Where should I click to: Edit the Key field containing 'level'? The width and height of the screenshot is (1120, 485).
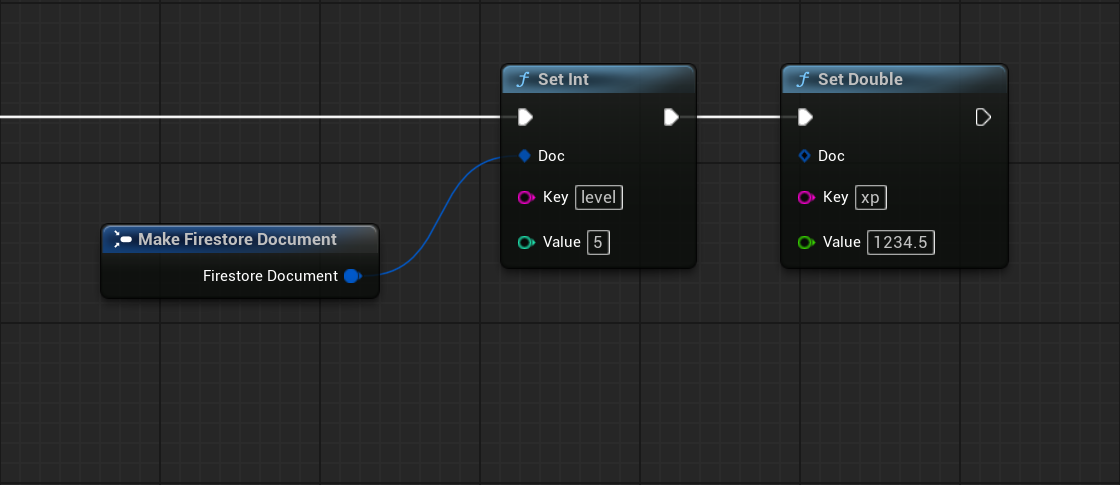point(599,198)
